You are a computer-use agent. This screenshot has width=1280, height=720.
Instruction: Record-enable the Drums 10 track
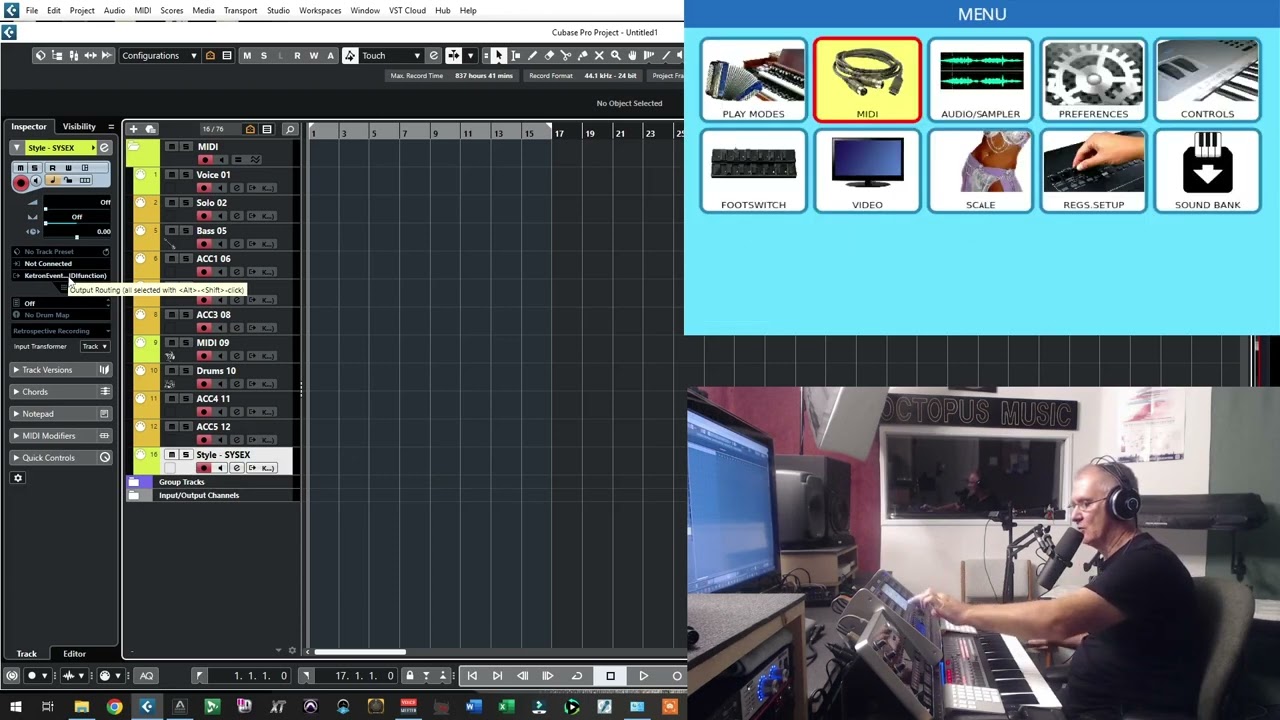point(205,384)
